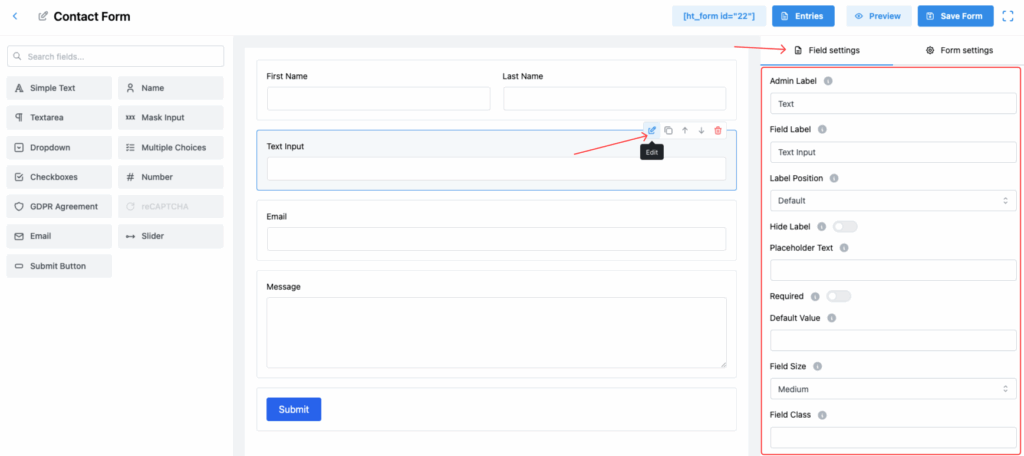
Task: Go back using the left chevron icon
Action: tap(15, 17)
